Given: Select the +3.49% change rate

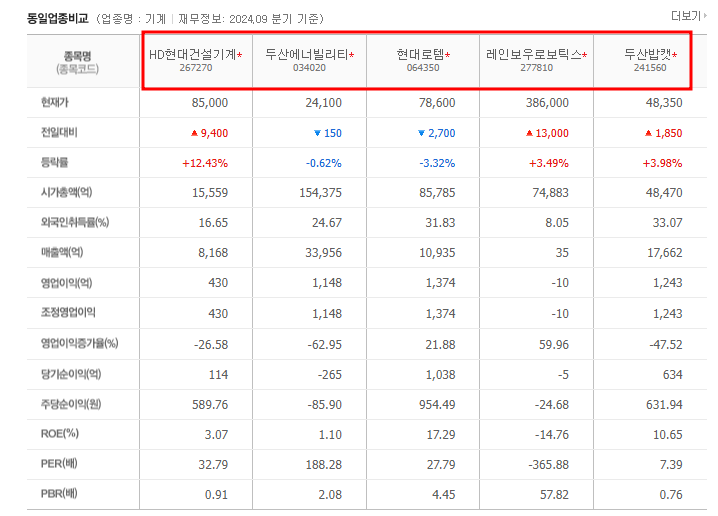Looking at the screenshot, I should point(549,163).
